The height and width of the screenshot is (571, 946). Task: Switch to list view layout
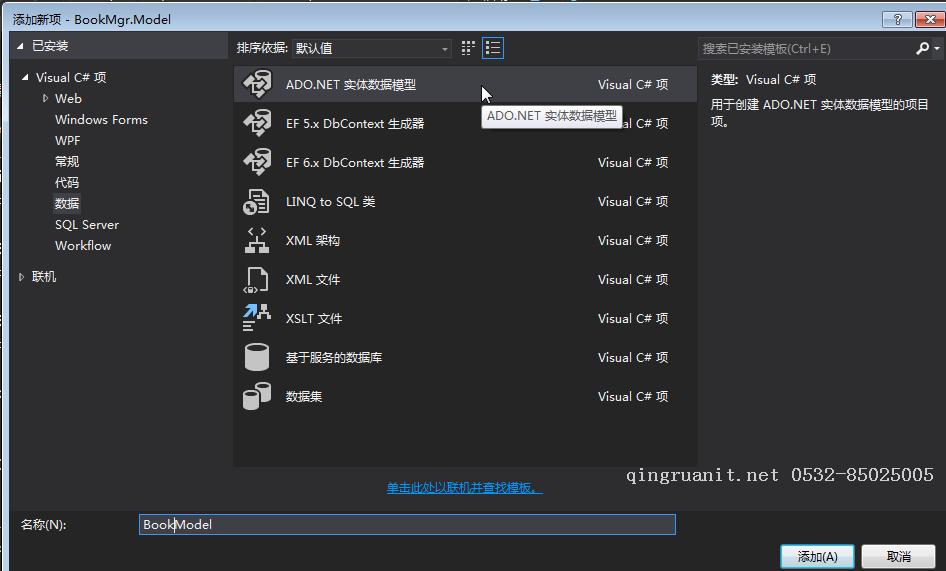(493, 48)
